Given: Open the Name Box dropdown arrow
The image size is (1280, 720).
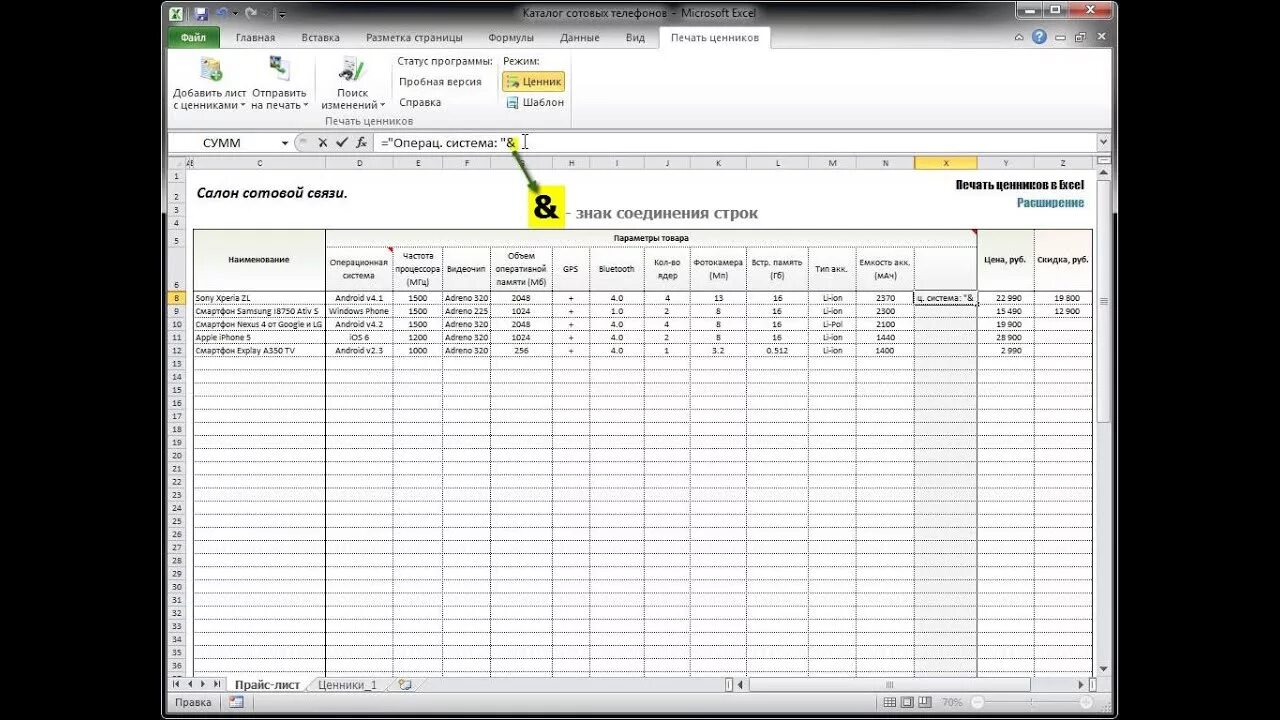Looking at the screenshot, I should click(285, 143).
